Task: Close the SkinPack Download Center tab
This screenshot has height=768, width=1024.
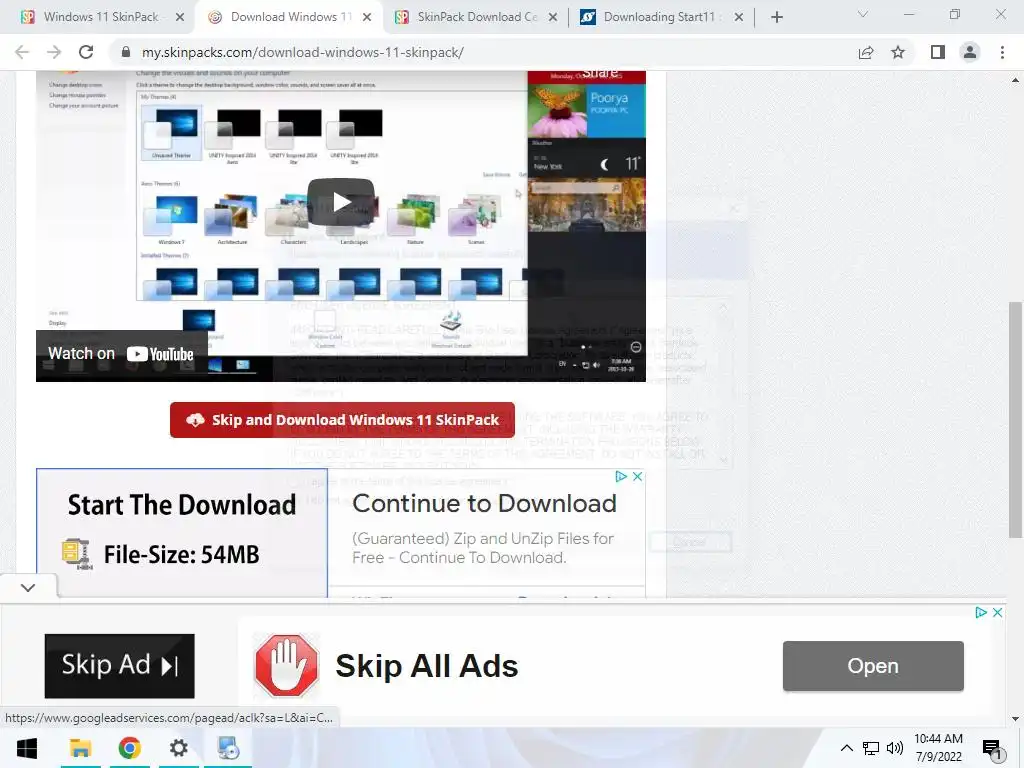Action: (553, 17)
